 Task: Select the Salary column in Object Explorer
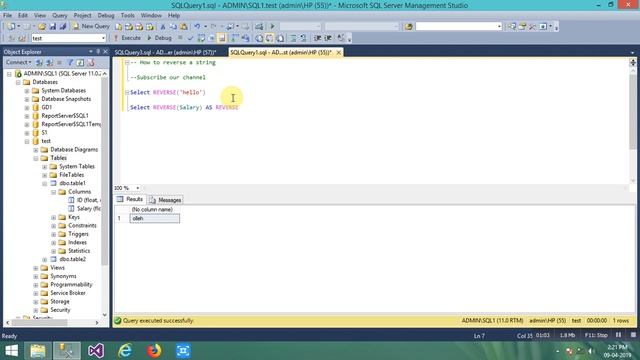[88, 209]
